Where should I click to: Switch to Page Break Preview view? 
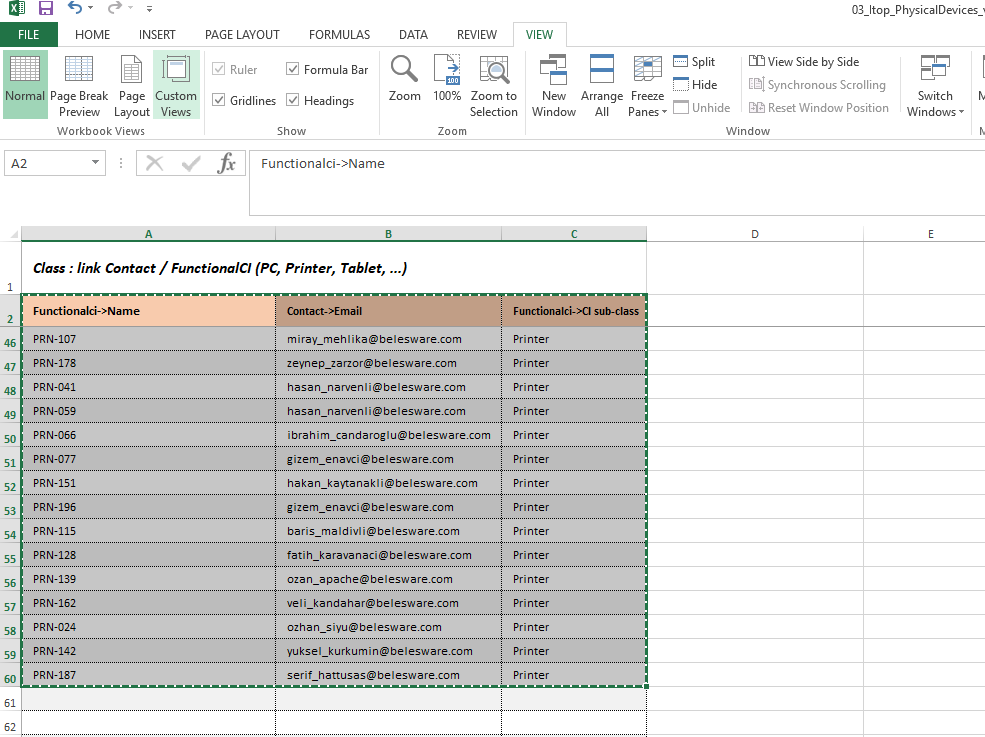click(79, 85)
